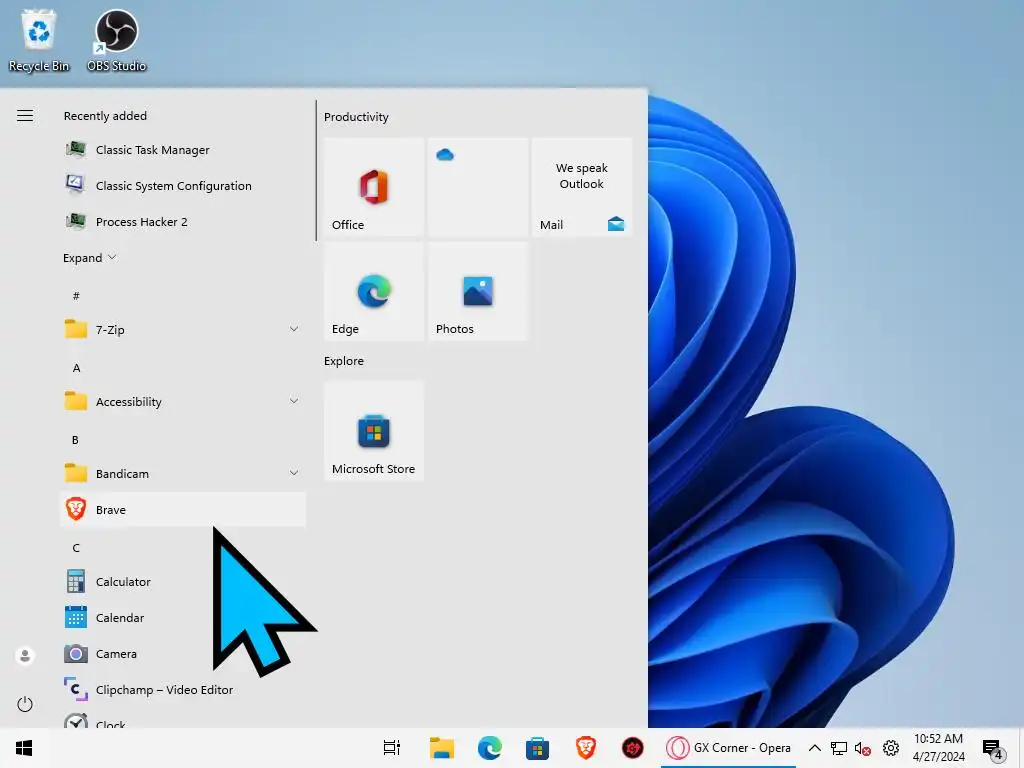Open Microsoft Store from the taskbar
1024x768 pixels.
pyautogui.click(x=537, y=748)
